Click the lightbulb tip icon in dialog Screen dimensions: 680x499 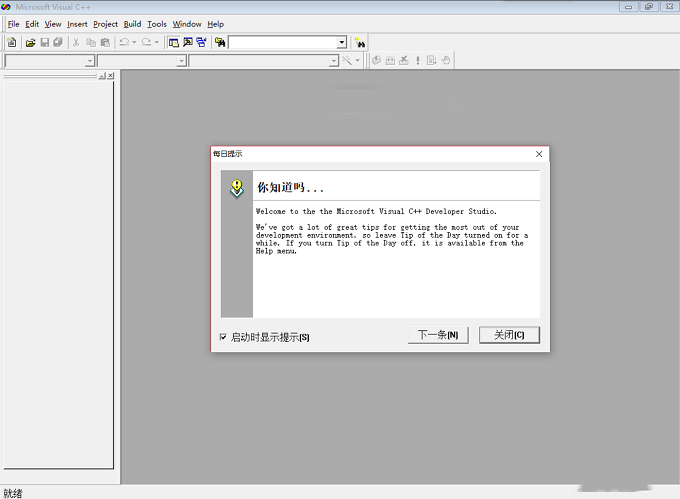tap(237, 189)
